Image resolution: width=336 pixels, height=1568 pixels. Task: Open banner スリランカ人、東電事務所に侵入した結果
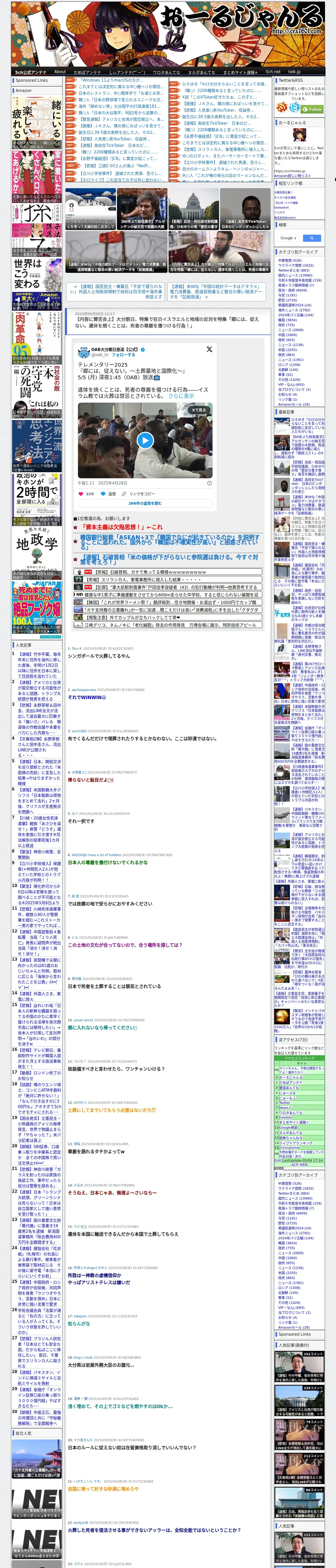pyautogui.click(x=168, y=579)
